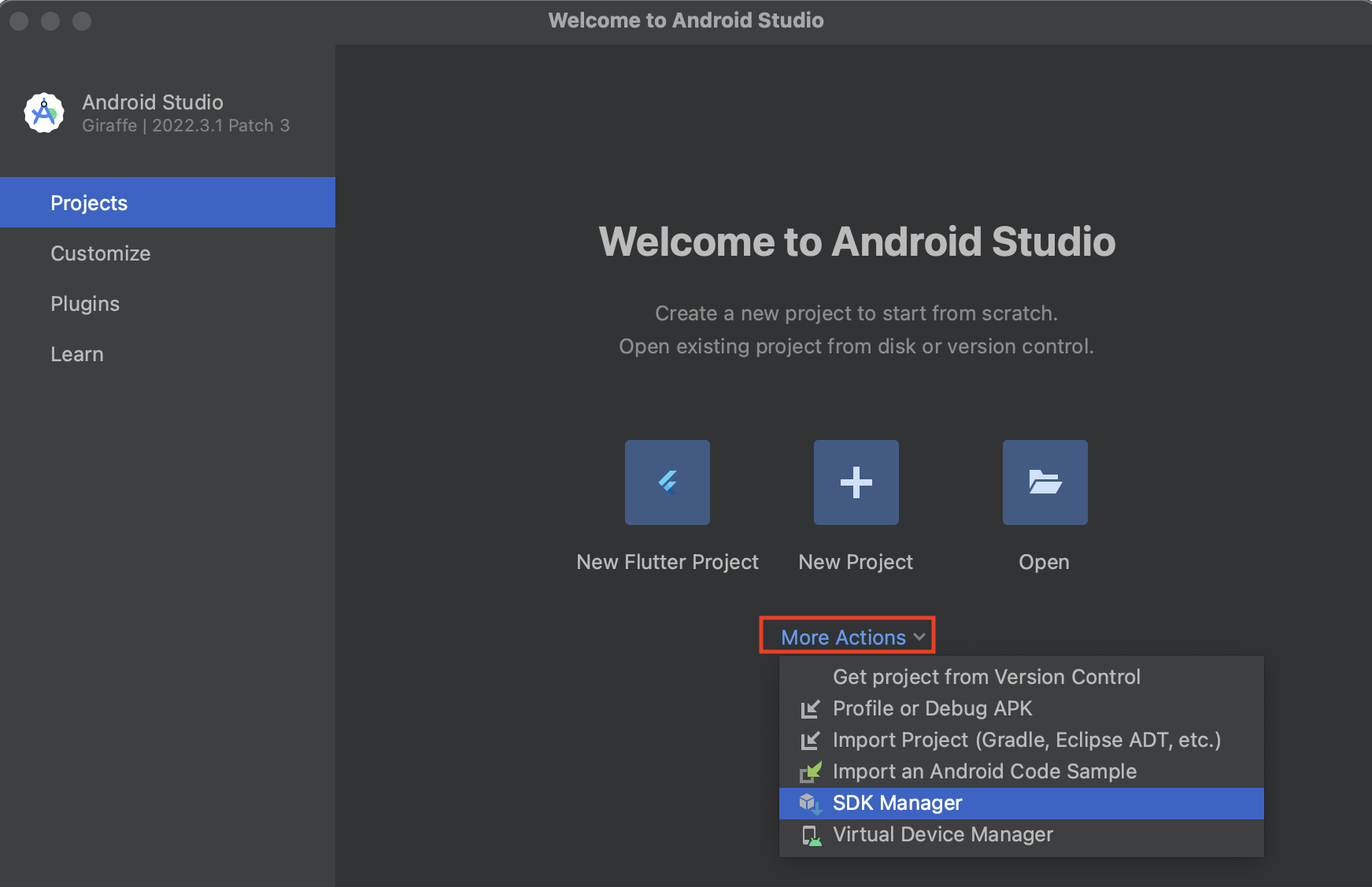Image resolution: width=1372 pixels, height=887 pixels.
Task: Click the Import Project arrow icon
Action: point(809,741)
